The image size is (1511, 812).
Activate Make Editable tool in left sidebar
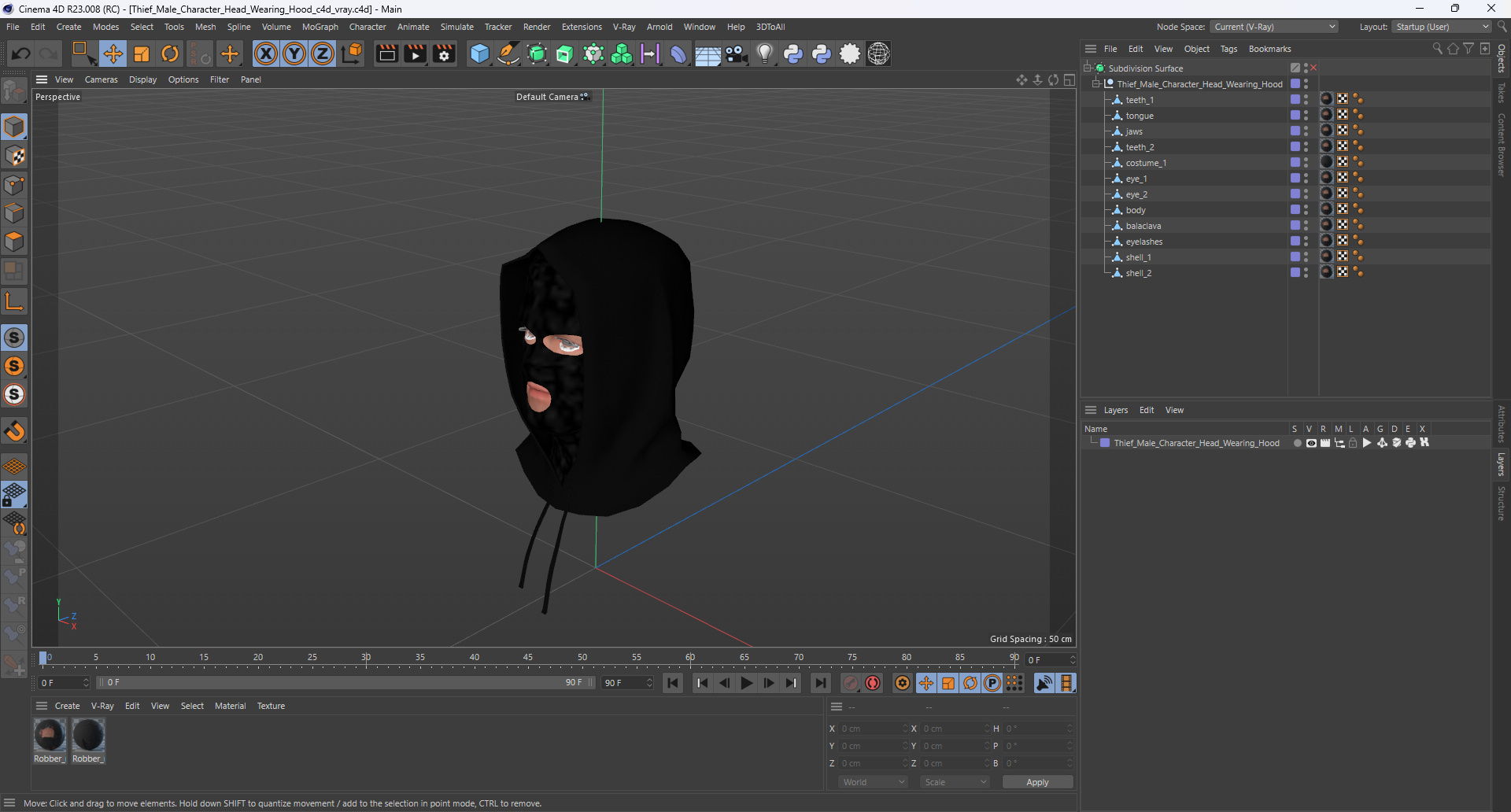(14, 92)
